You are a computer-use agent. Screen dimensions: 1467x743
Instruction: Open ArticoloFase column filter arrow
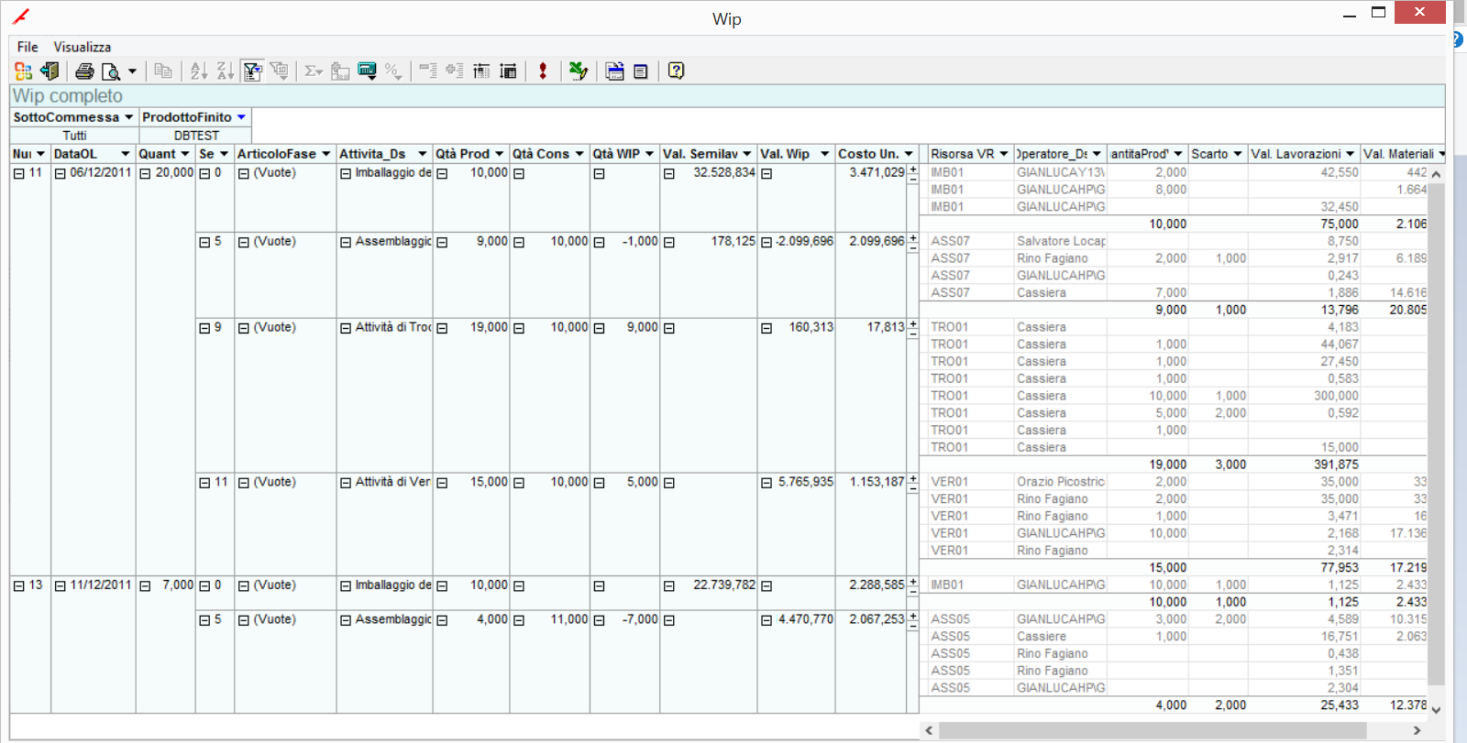pyautogui.click(x=326, y=154)
